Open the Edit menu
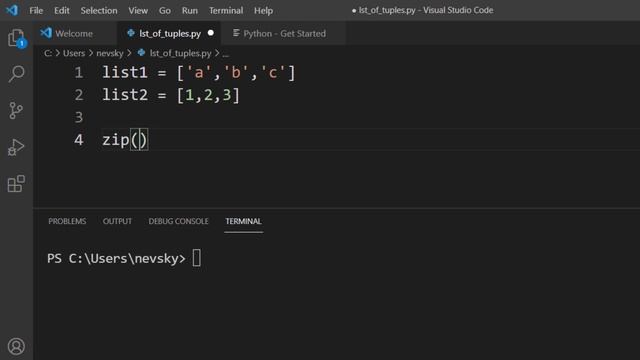 pyautogui.click(x=62, y=10)
